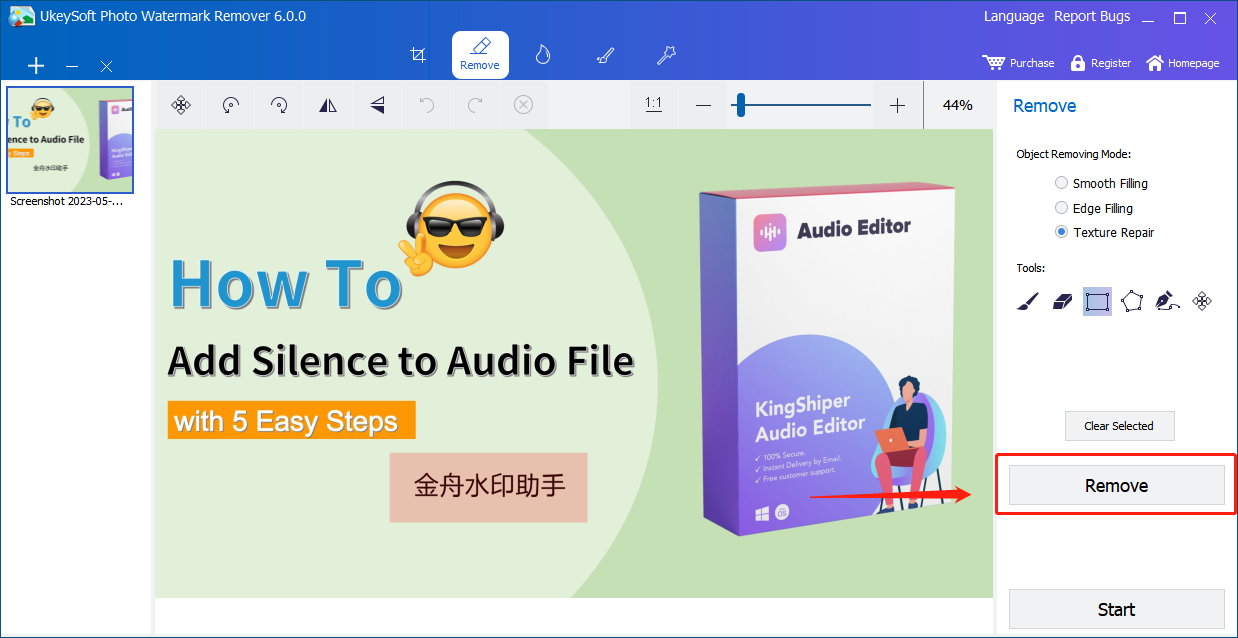Flip image horizontally

point(328,105)
